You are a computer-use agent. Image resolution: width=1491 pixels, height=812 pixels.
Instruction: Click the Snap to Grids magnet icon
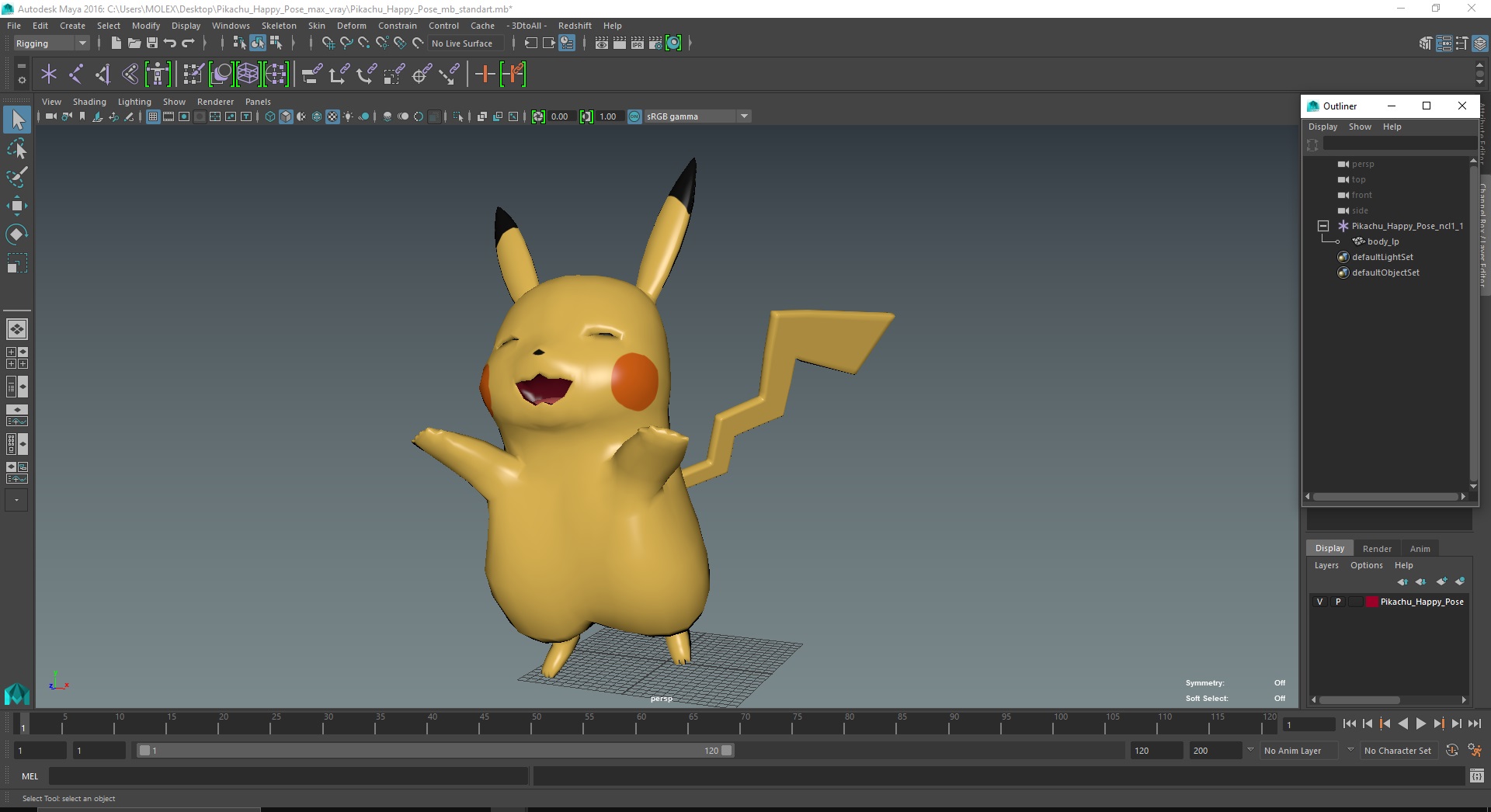[328, 43]
